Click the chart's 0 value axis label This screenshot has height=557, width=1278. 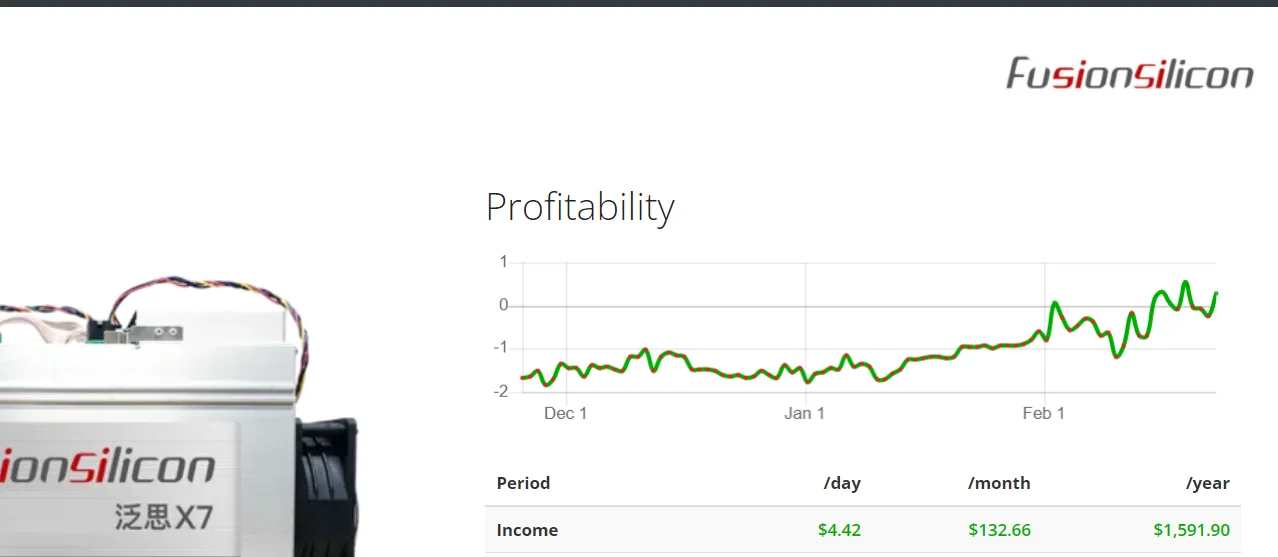(504, 305)
